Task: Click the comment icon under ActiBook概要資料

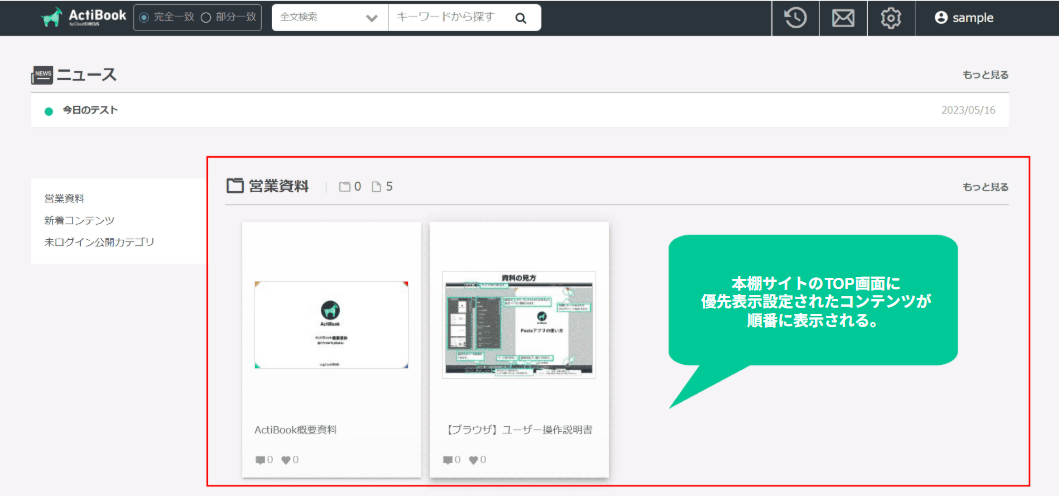Action: click(x=260, y=460)
